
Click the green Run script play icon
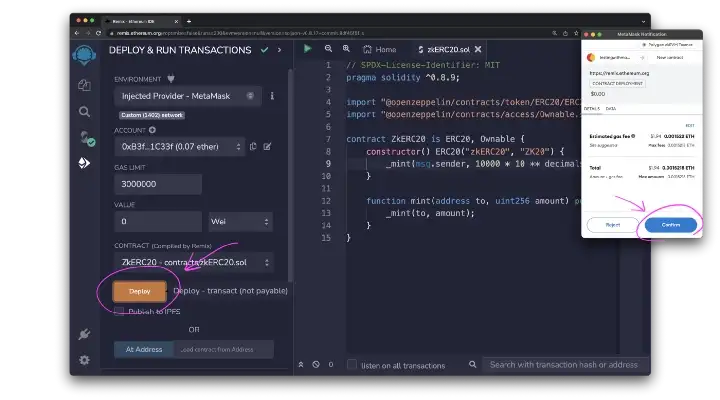coord(308,48)
